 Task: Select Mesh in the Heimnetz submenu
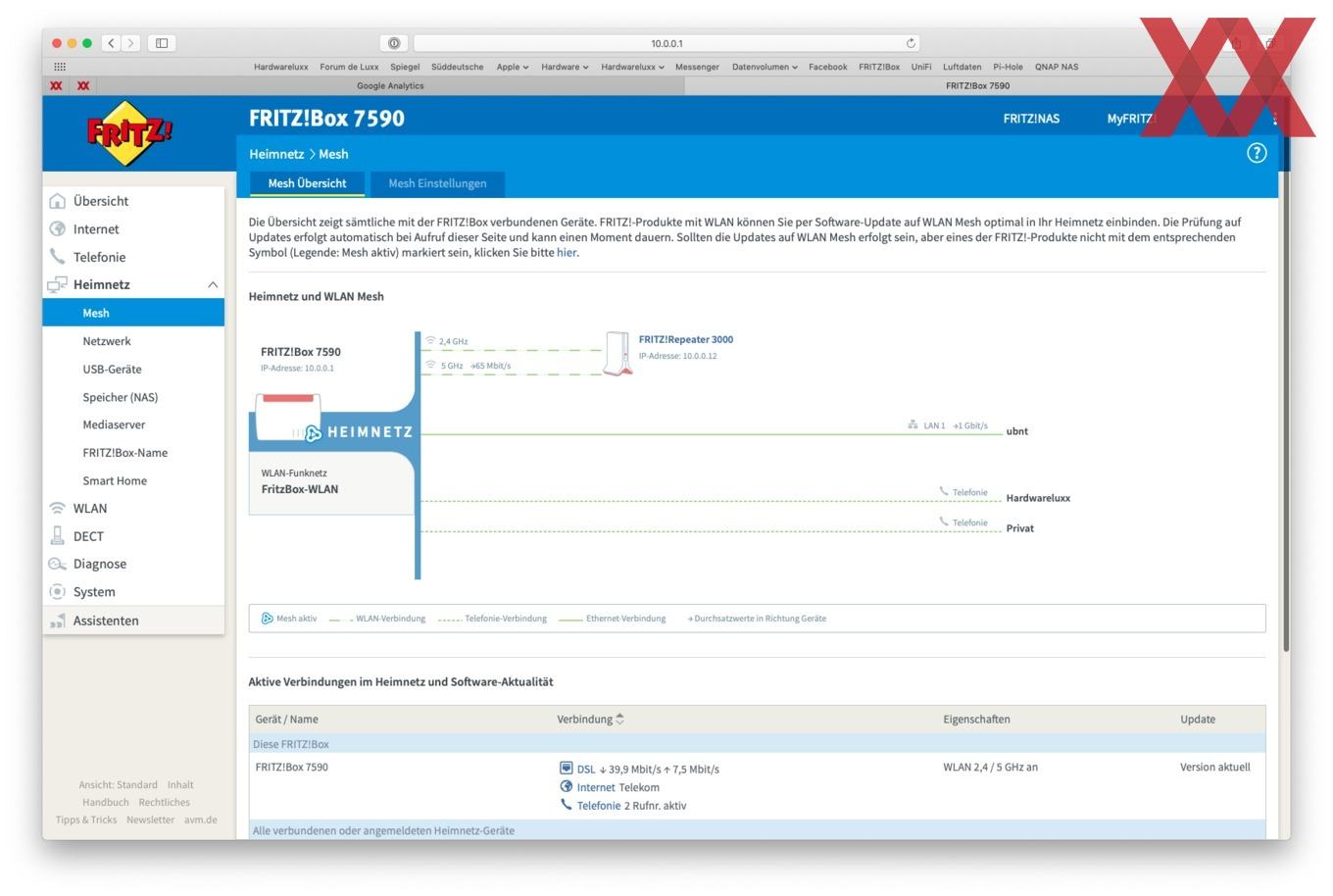(x=133, y=313)
